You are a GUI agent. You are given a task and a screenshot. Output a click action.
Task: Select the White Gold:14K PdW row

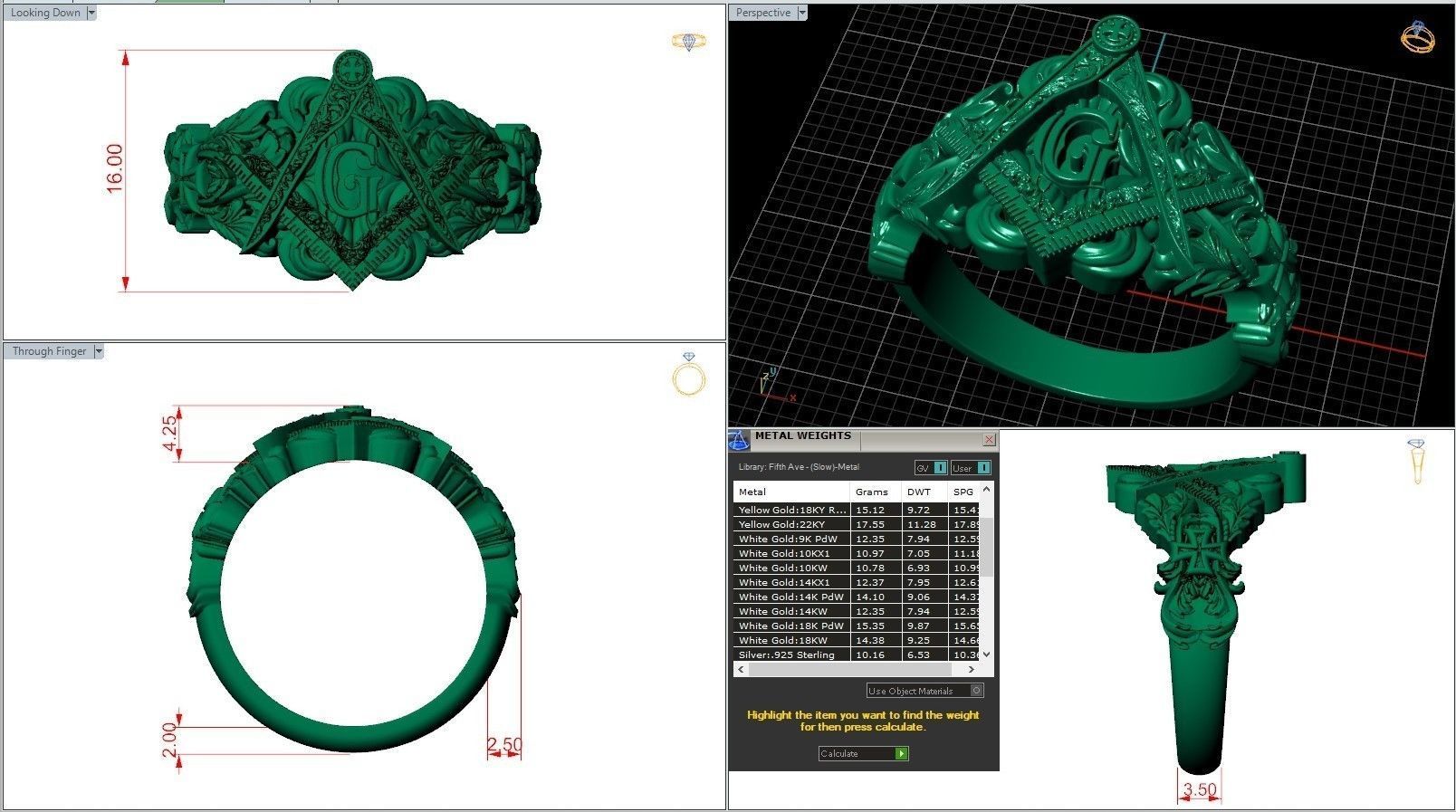coord(857,597)
